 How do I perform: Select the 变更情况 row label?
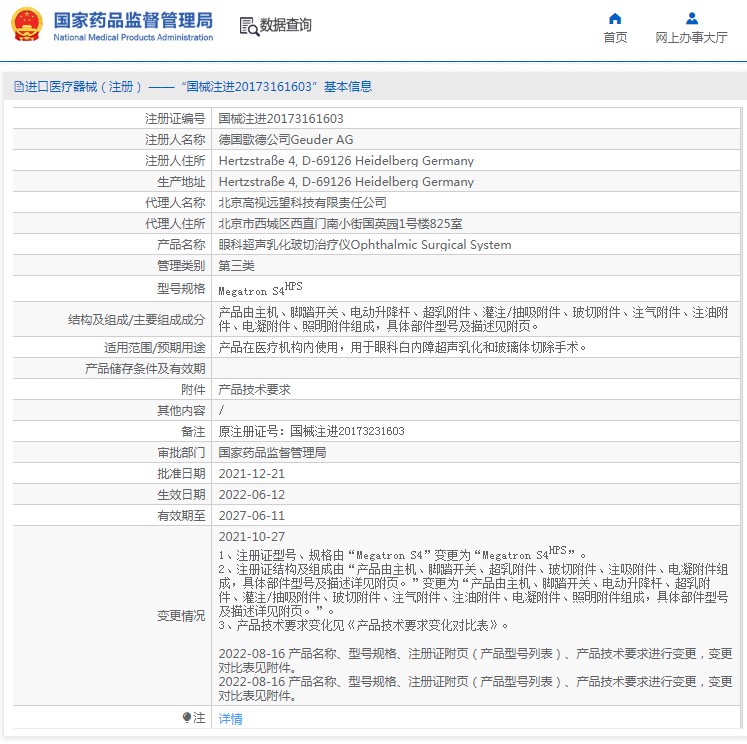coord(182,616)
